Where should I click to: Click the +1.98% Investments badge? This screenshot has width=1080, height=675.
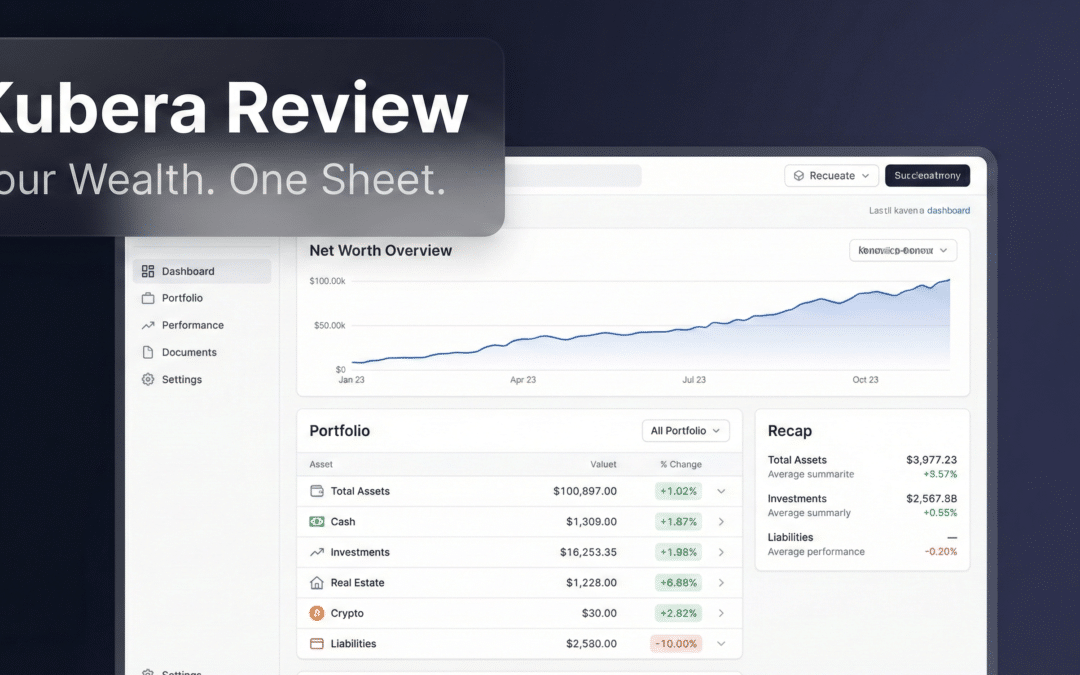point(678,552)
